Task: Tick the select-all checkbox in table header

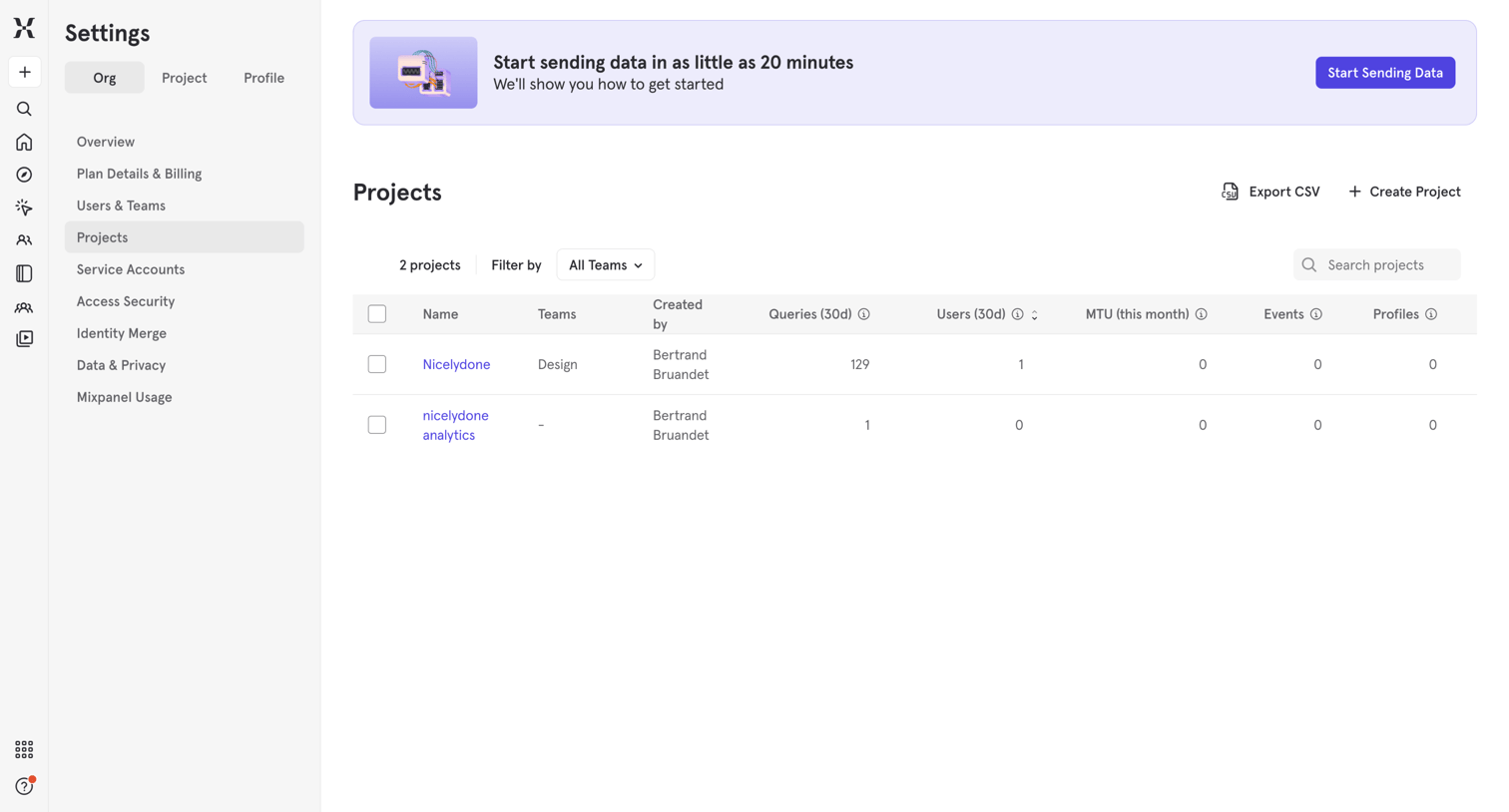Action: tap(377, 314)
